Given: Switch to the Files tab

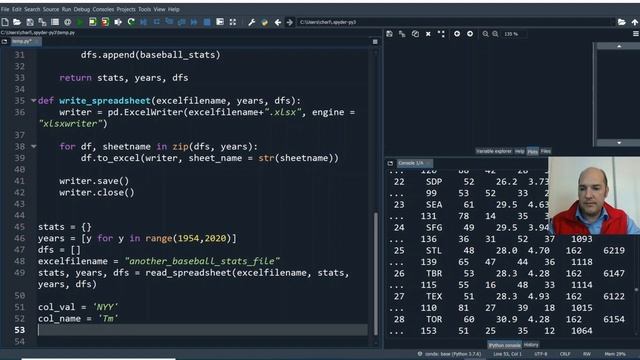Looking at the screenshot, I should pos(546,151).
